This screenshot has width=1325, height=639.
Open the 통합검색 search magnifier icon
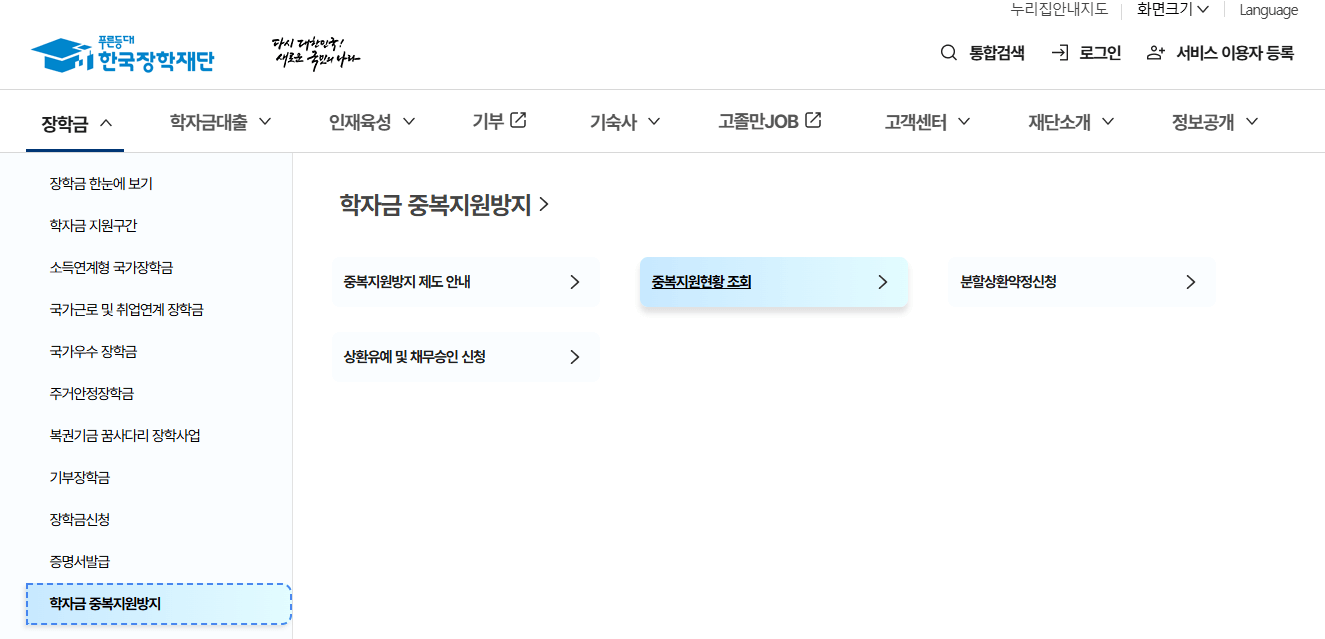(x=948, y=53)
